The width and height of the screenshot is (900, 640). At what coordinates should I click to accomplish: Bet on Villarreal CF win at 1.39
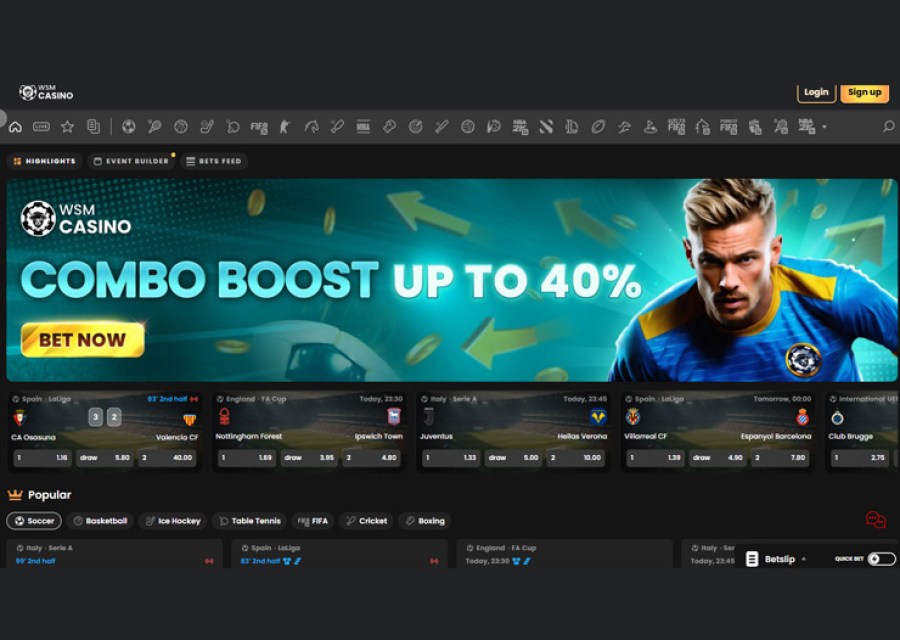[655, 458]
